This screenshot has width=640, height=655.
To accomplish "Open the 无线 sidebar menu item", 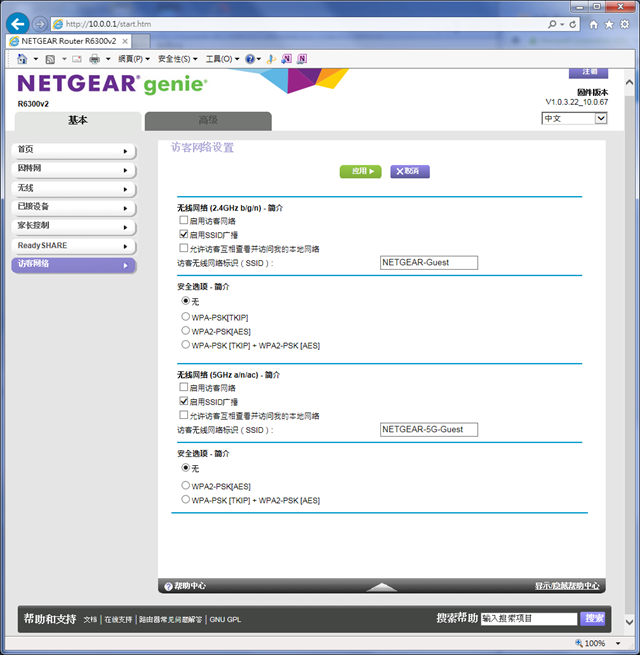I will point(74,189).
